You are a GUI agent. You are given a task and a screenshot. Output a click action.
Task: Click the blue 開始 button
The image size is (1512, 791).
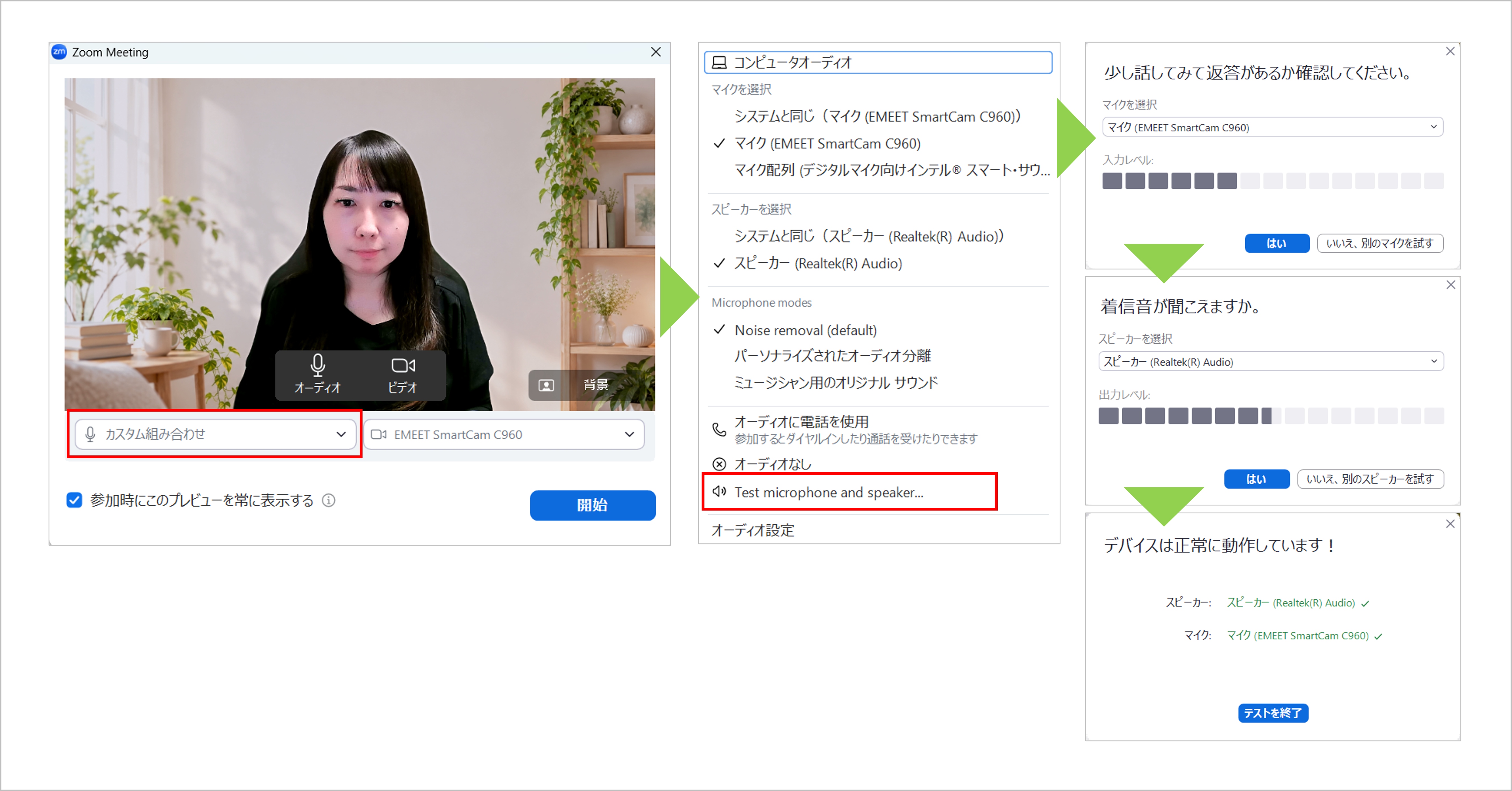tap(592, 505)
